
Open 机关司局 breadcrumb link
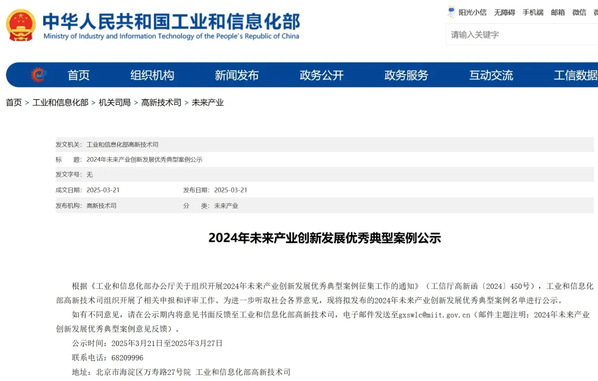pyautogui.click(x=115, y=103)
